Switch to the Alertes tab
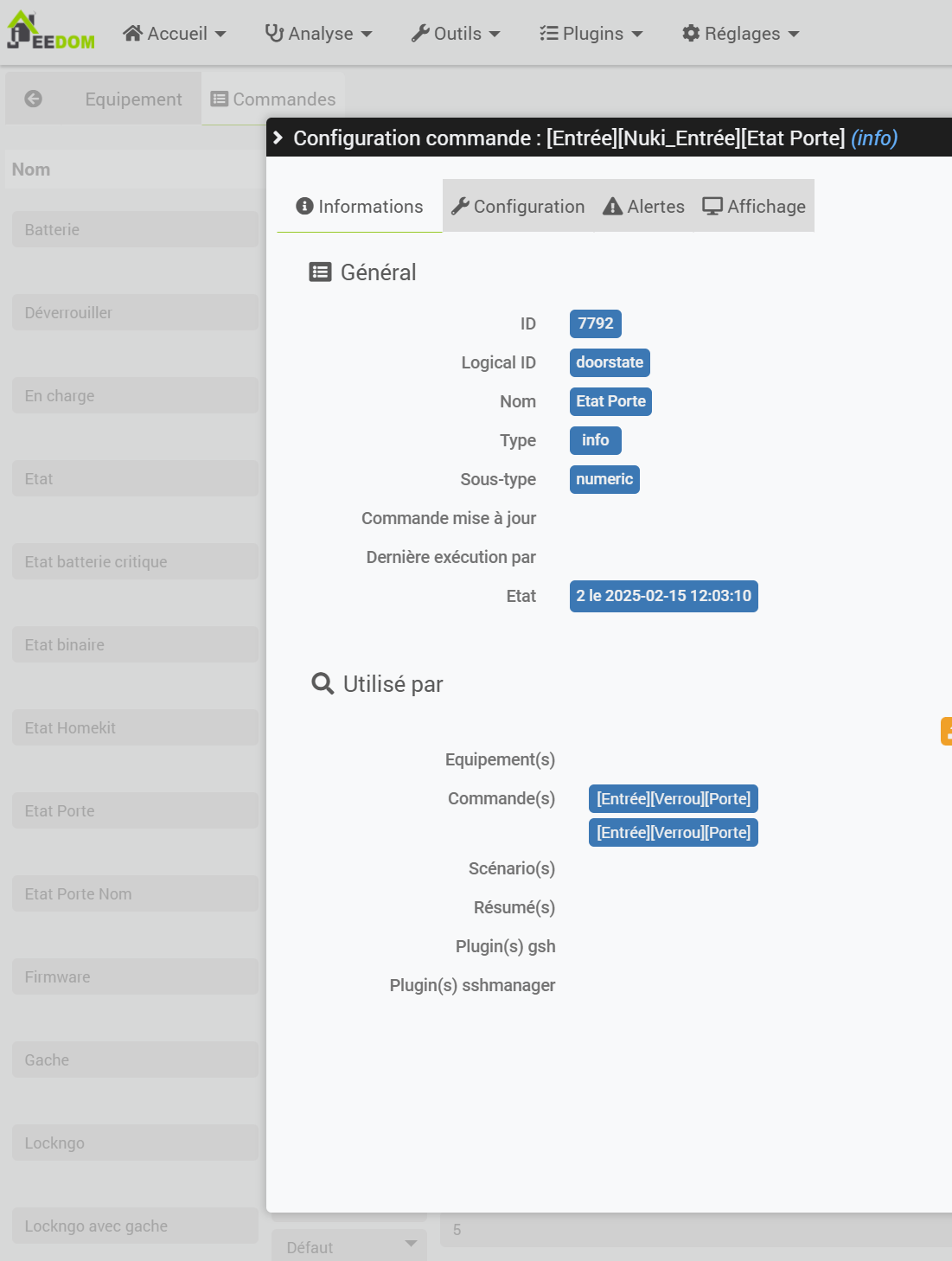This screenshot has height=1261, width=952. tap(643, 207)
